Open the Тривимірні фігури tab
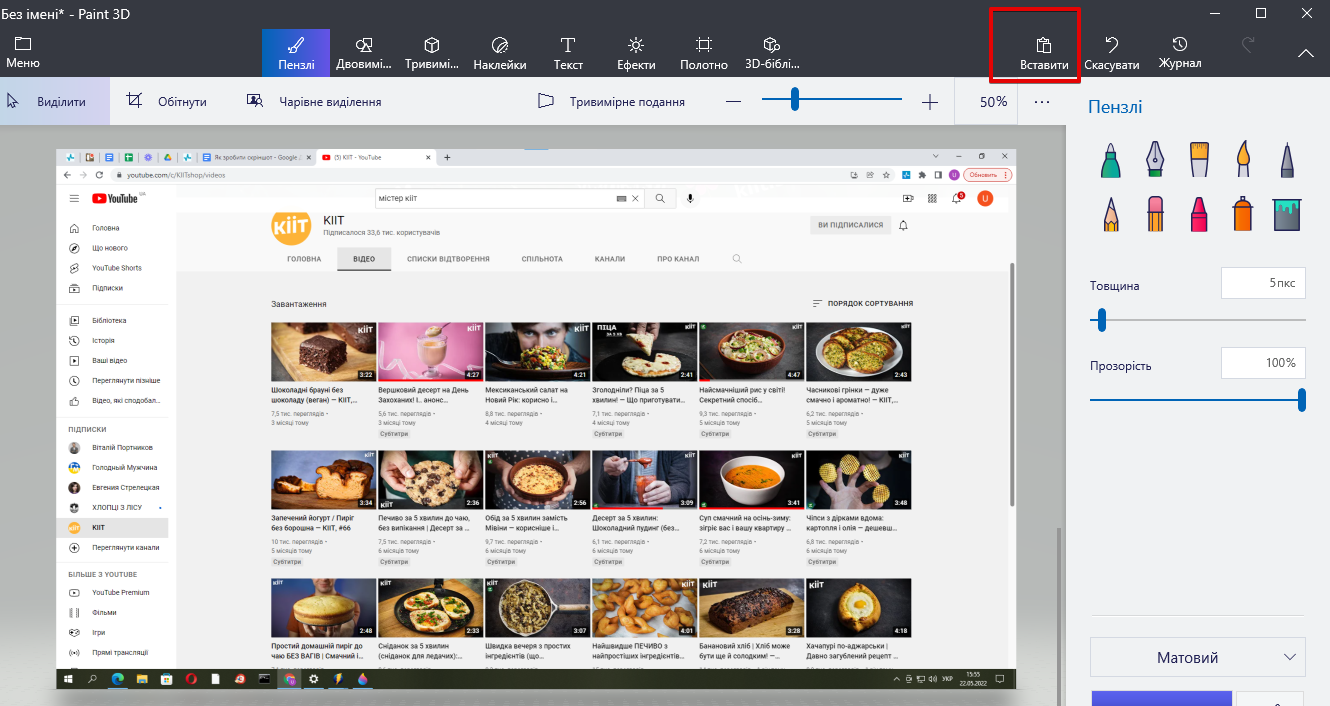1330x706 pixels. (432, 52)
